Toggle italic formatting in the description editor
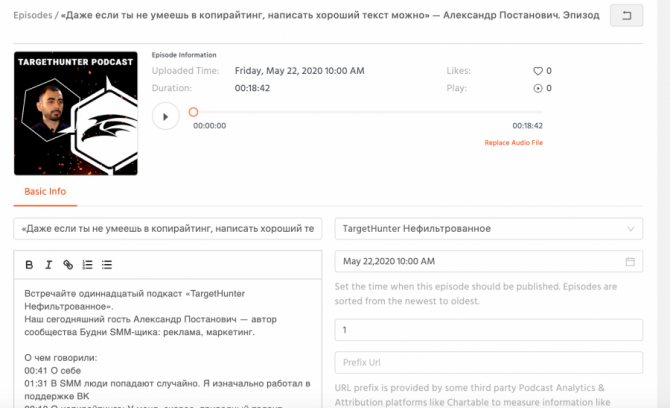This screenshot has height=408, width=670. click(49, 265)
